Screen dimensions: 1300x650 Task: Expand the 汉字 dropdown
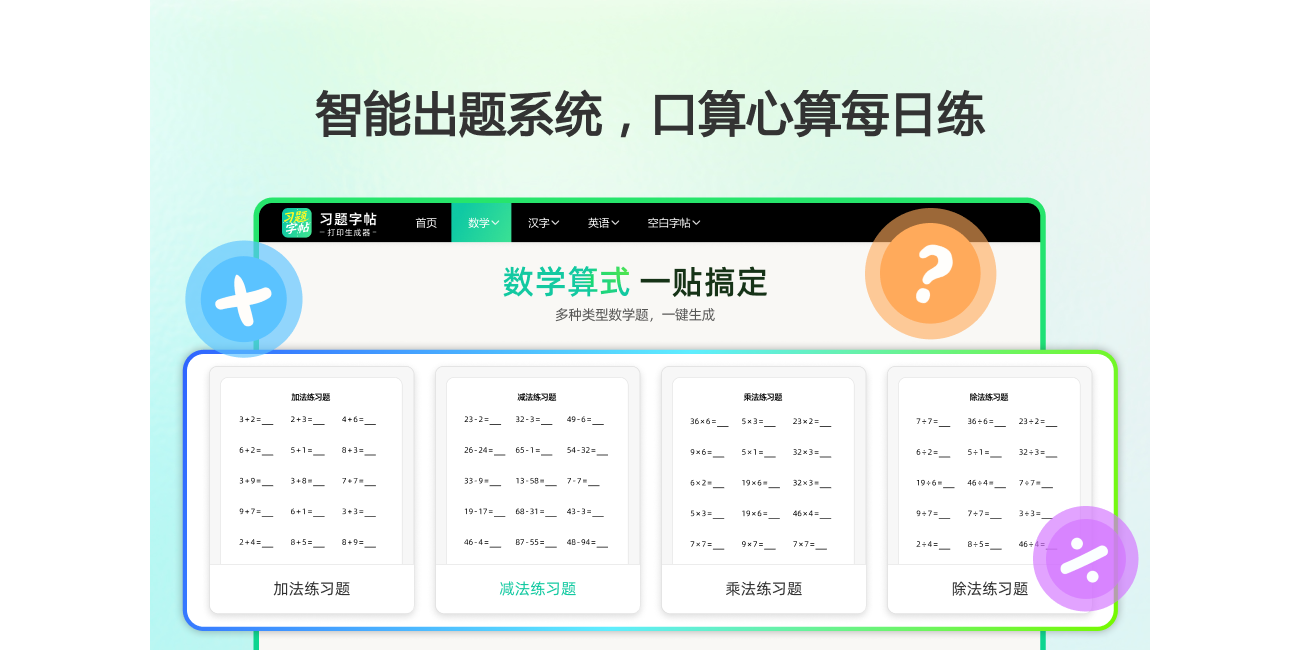(x=541, y=222)
